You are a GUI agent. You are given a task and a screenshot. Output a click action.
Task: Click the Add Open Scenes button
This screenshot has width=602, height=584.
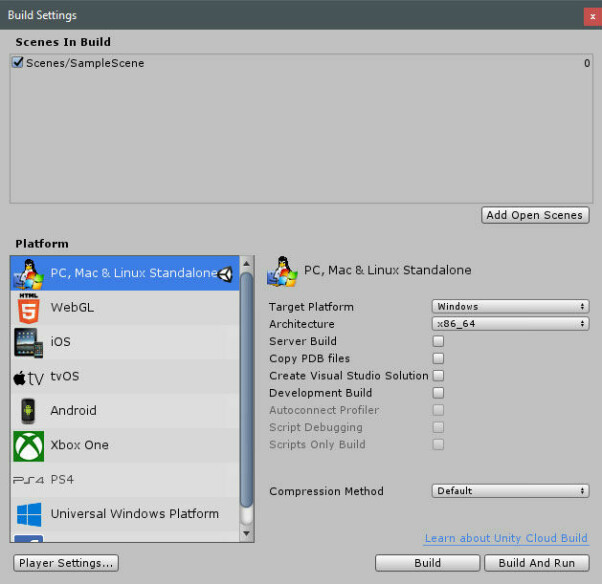[x=535, y=215]
